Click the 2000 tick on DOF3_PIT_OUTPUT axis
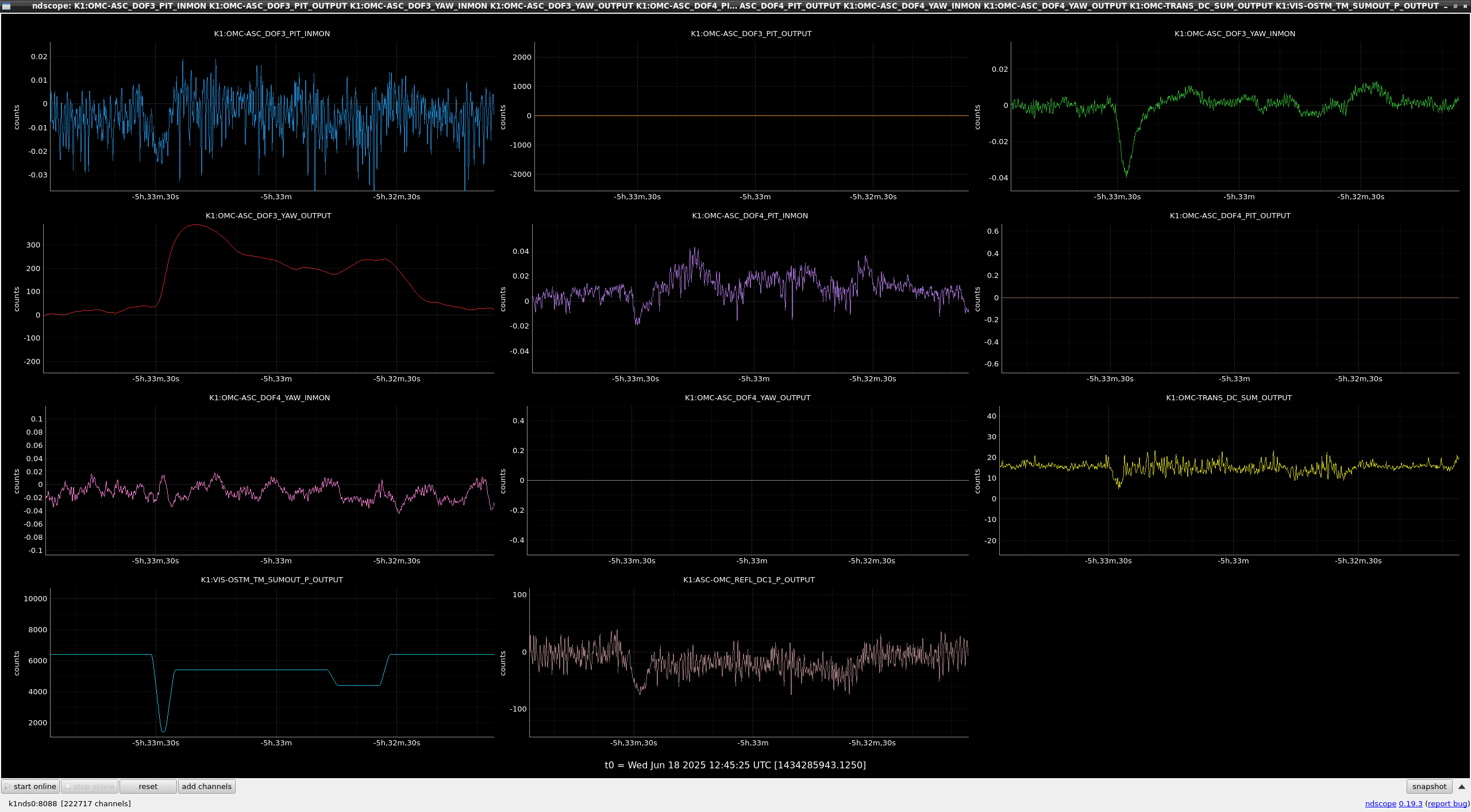The image size is (1471, 812). click(x=522, y=57)
